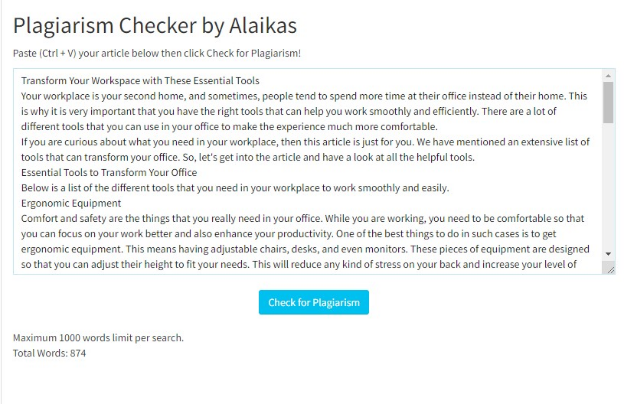Viewport: 624px width, 405px height.
Task: Click the text area scrollbar thumb
Action: (608, 101)
